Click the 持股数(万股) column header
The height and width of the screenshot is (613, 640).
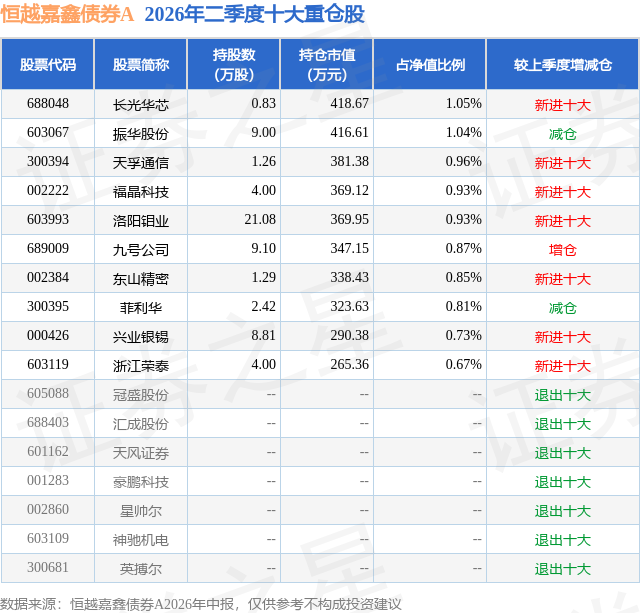point(234,64)
